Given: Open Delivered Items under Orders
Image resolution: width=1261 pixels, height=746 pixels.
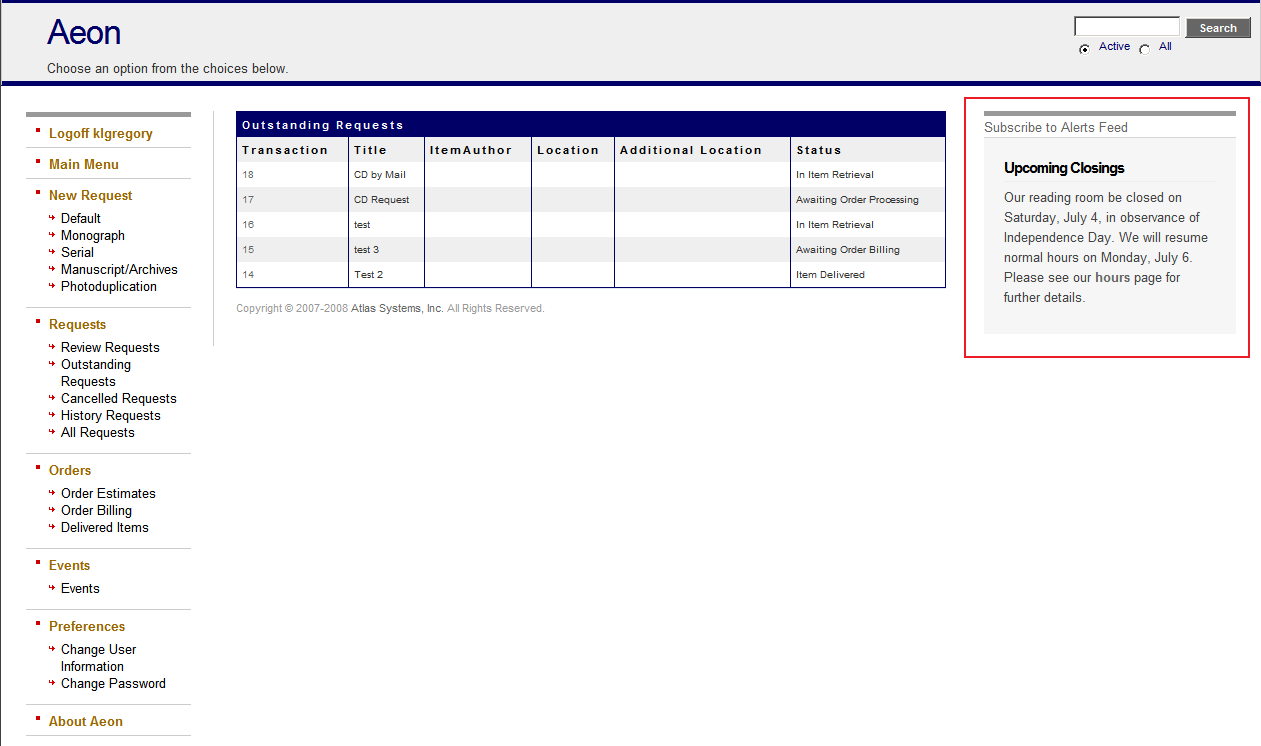Looking at the screenshot, I should (x=104, y=527).
